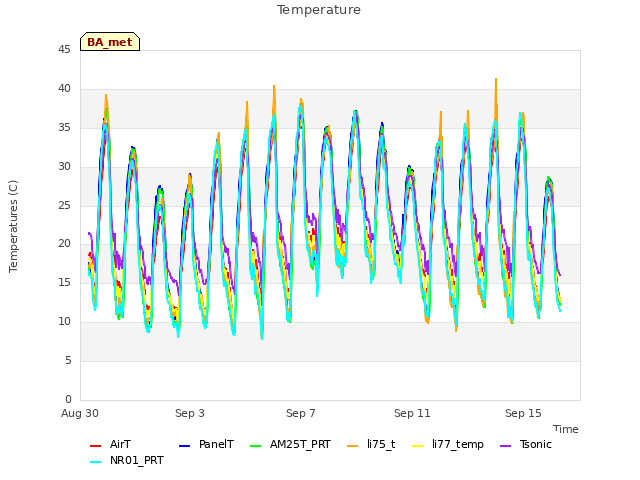
Task: Click the Temperature chart title
Action: coord(319,10)
